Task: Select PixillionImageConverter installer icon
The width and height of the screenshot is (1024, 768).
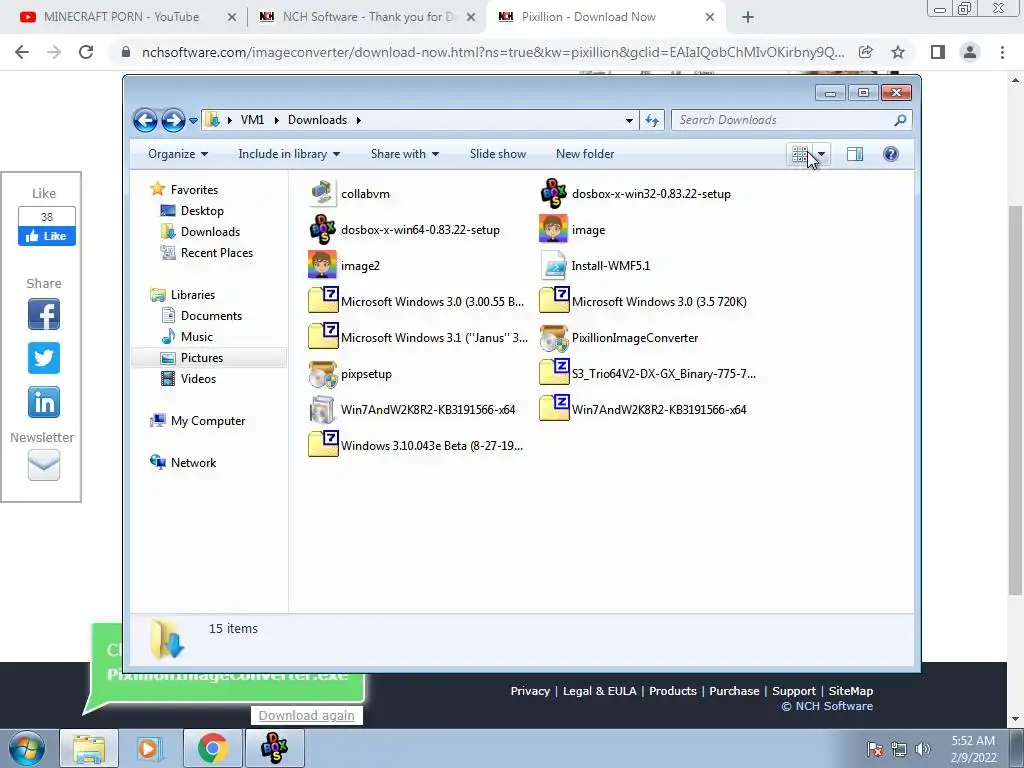Action: click(x=553, y=338)
